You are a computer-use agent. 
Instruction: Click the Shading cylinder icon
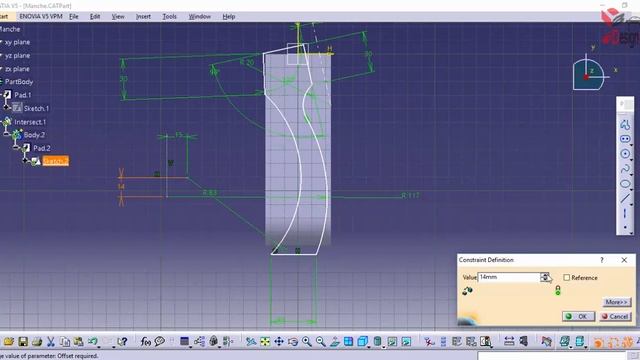point(378,341)
